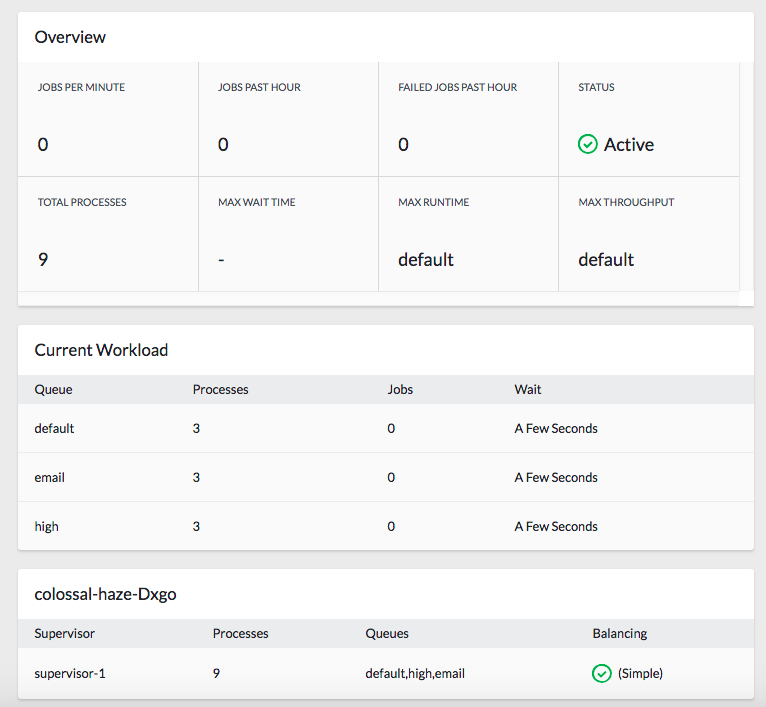Click the JOBS PAST HOUR label
This screenshot has width=766, height=707.
tap(259, 87)
